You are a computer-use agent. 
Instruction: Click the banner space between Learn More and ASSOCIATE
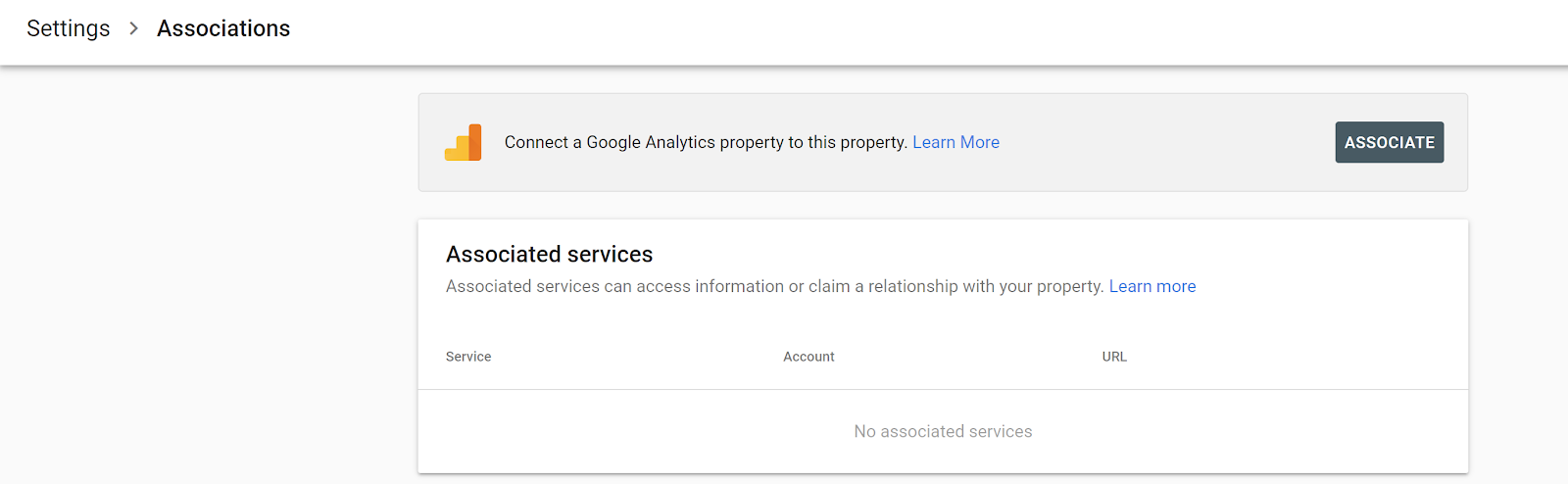click(1166, 142)
